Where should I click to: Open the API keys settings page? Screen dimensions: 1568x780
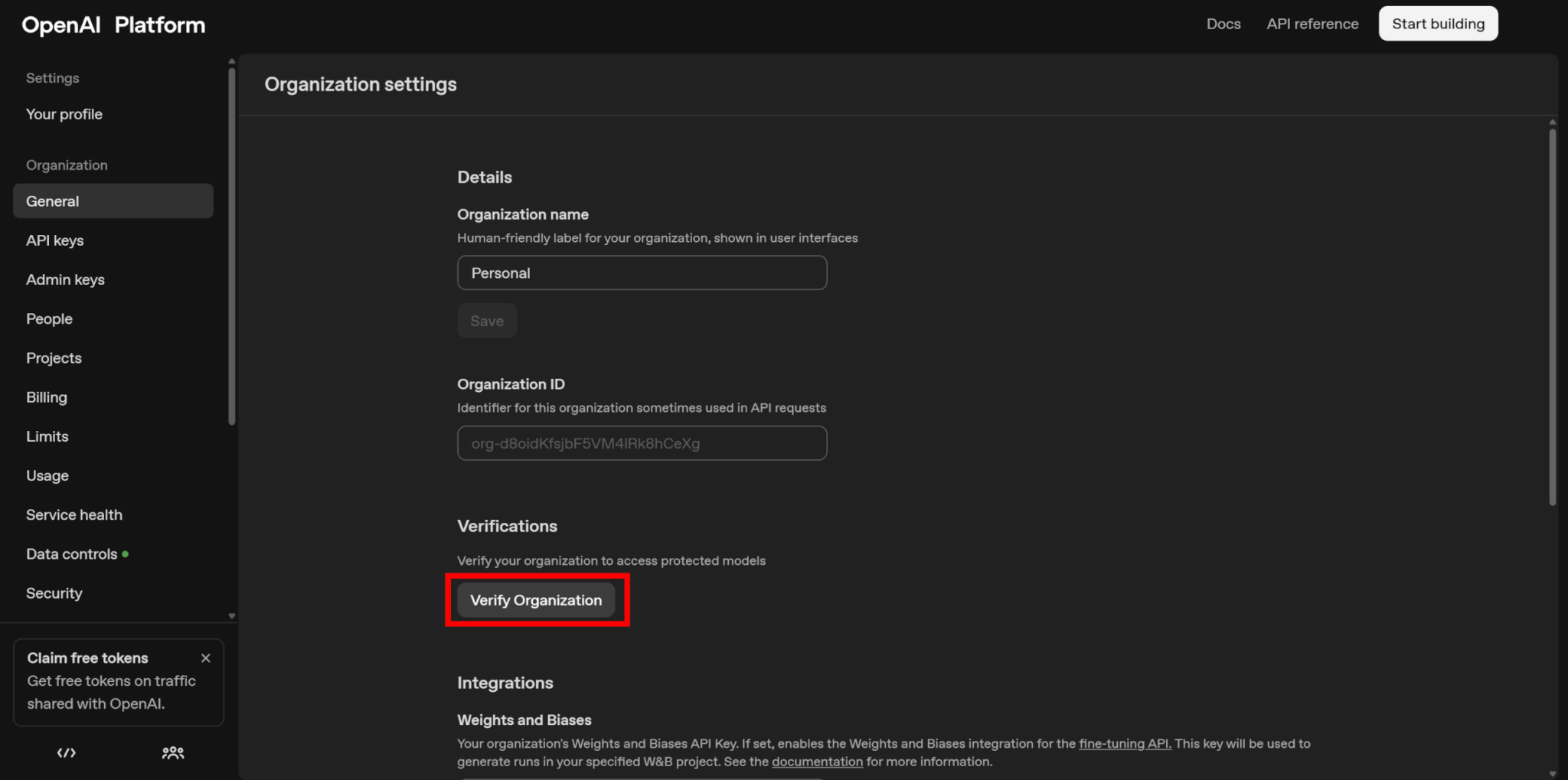pos(55,240)
